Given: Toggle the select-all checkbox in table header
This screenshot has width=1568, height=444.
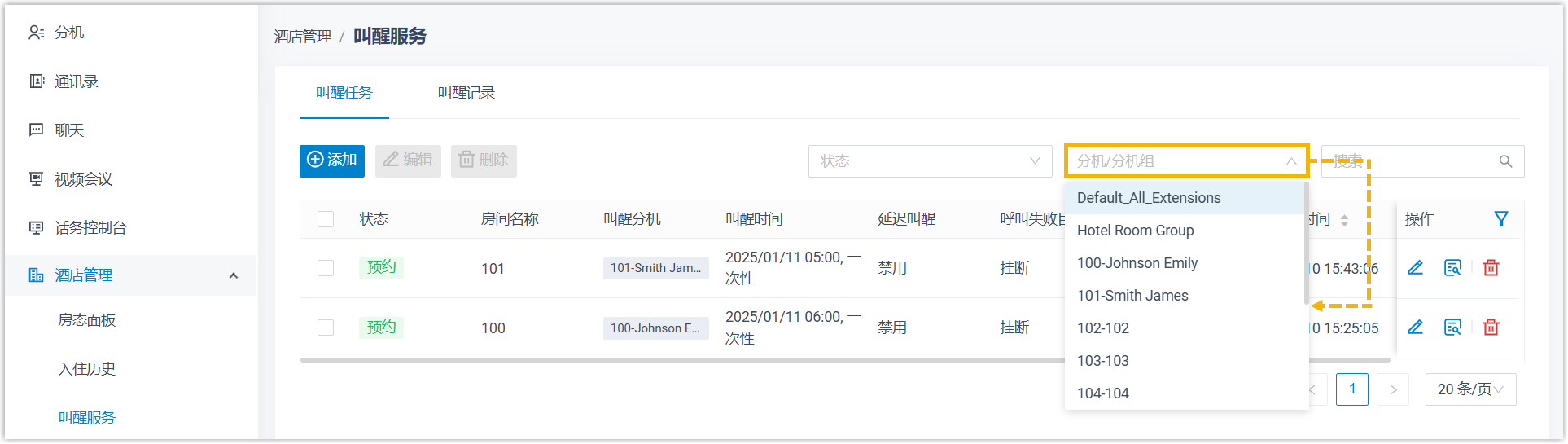Looking at the screenshot, I should (326, 219).
